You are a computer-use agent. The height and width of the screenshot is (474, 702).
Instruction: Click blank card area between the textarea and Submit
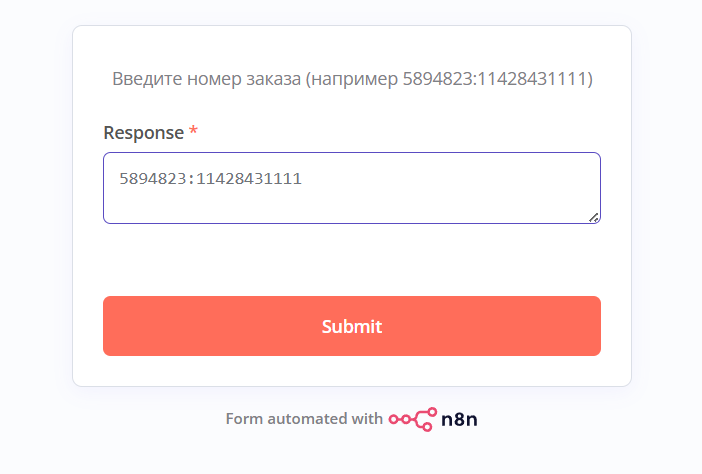[x=352, y=260]
